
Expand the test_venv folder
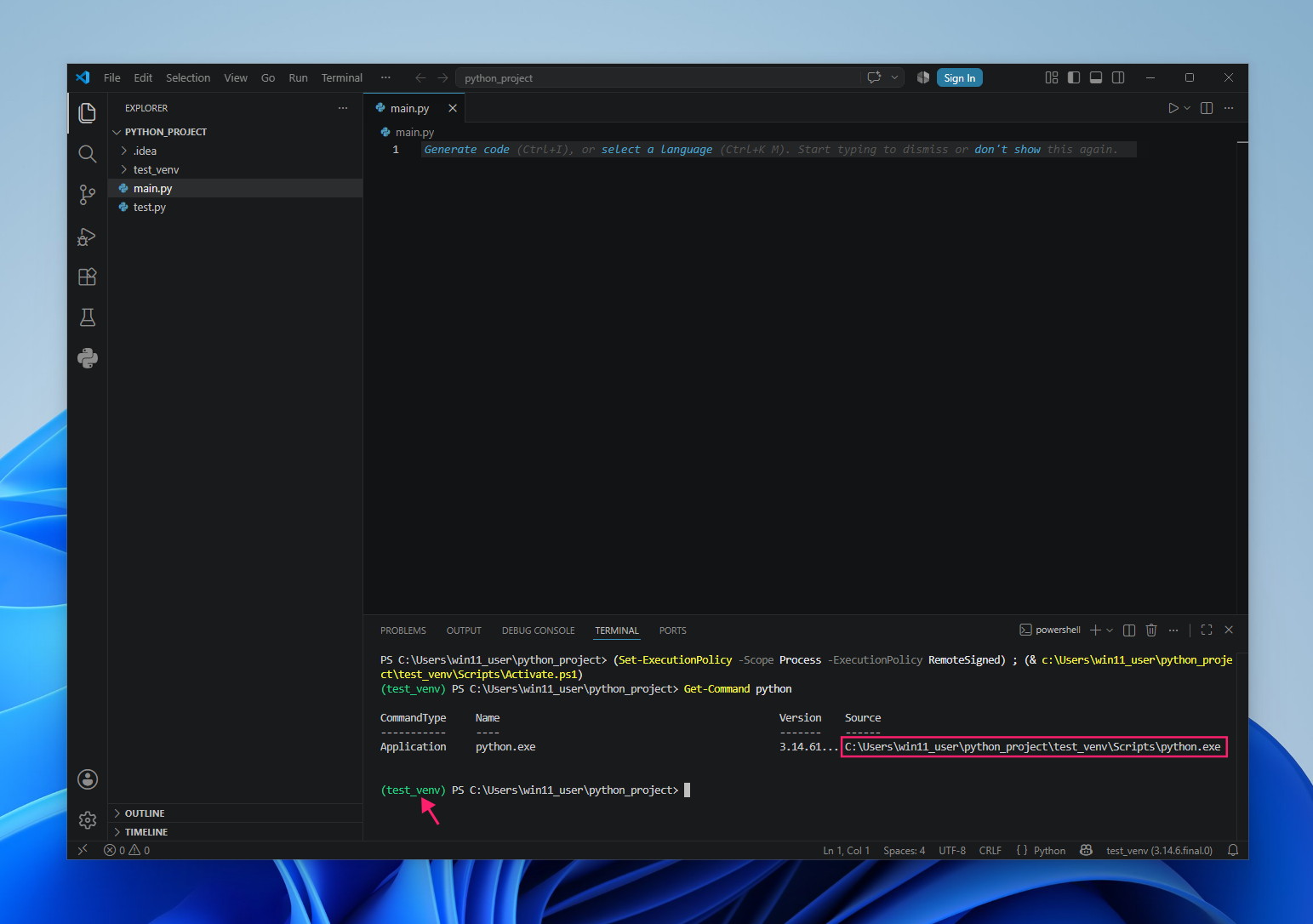pyautogui.click(x=236, y=169)
